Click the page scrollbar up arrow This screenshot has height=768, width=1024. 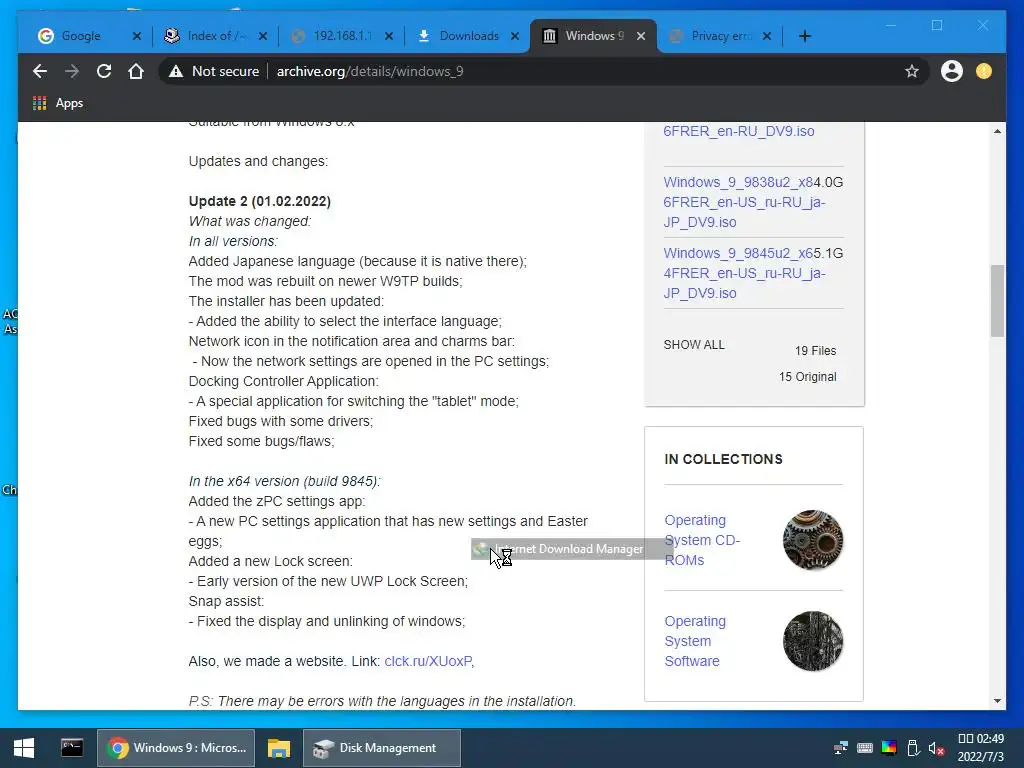point(997,131)
